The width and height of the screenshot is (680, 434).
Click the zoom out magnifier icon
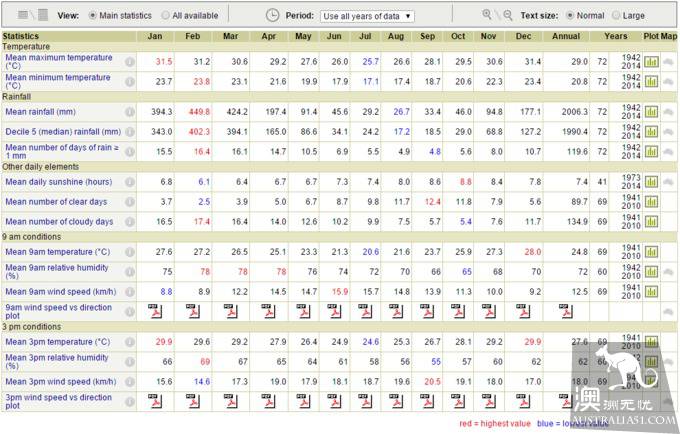(x=507, y=16)
